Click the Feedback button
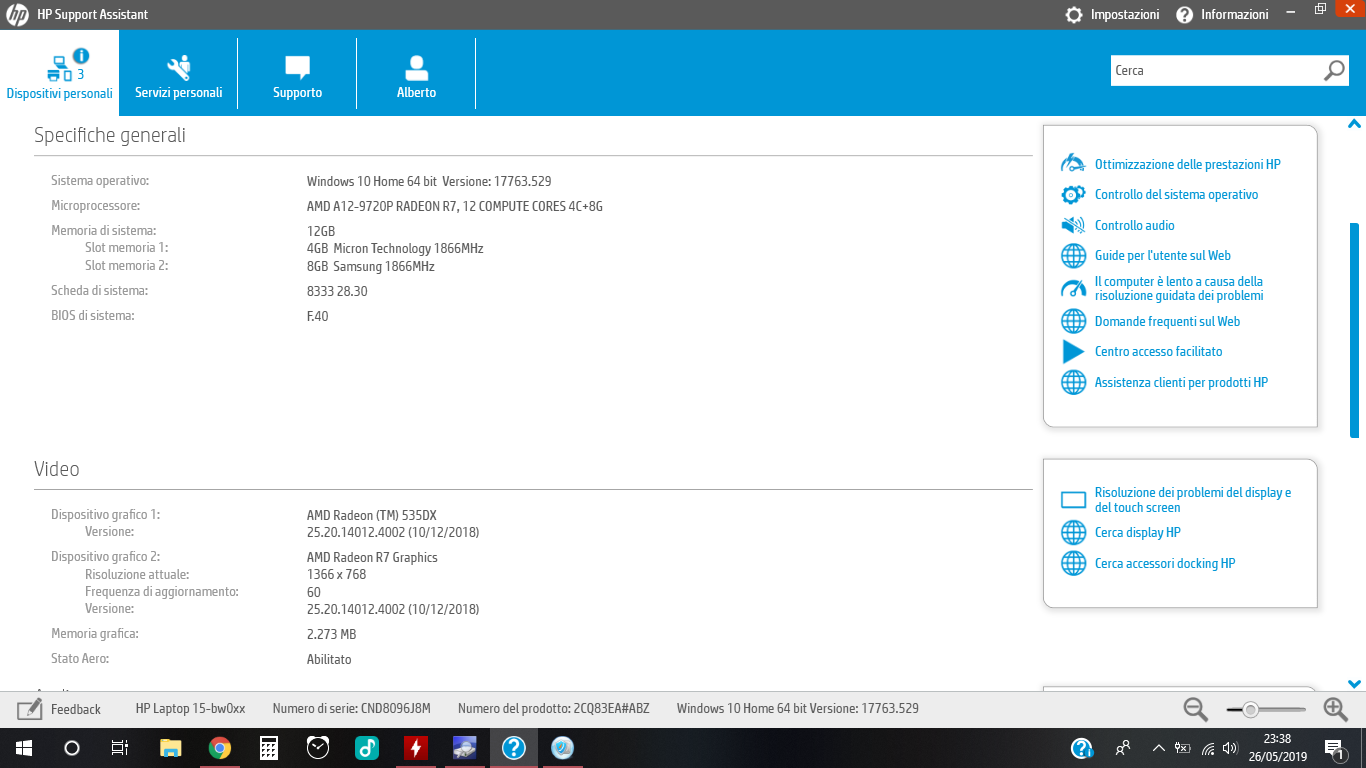 pyautogui.click(x=60, y=709)
